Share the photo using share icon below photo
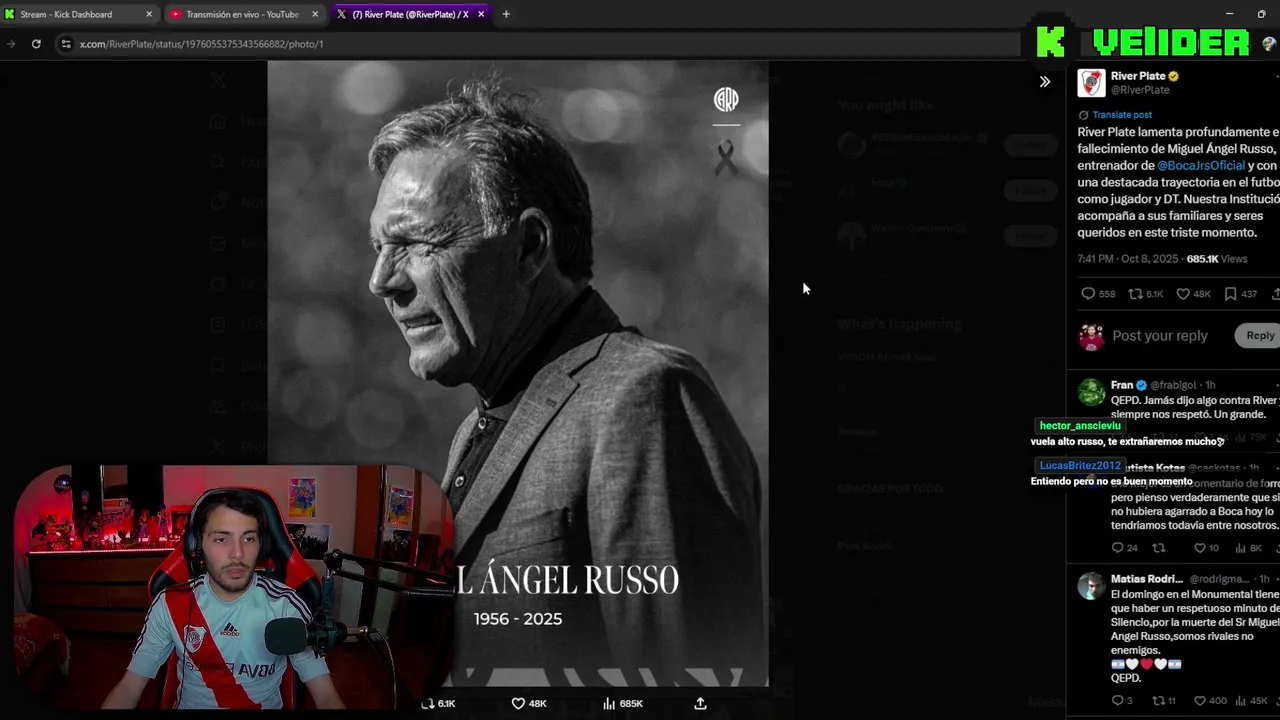 (700, 704)
